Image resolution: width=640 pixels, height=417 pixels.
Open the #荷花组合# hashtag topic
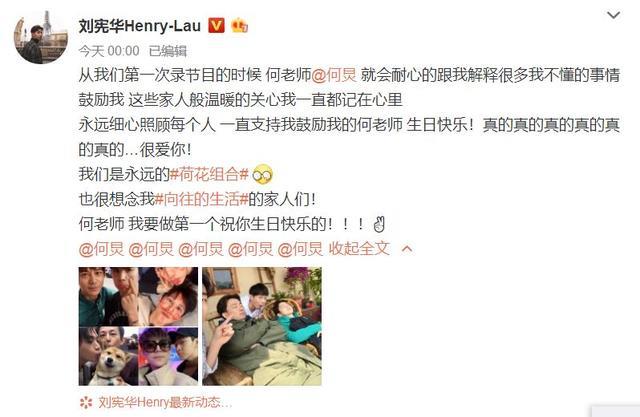pyautogui.click(x=209, y=175)
